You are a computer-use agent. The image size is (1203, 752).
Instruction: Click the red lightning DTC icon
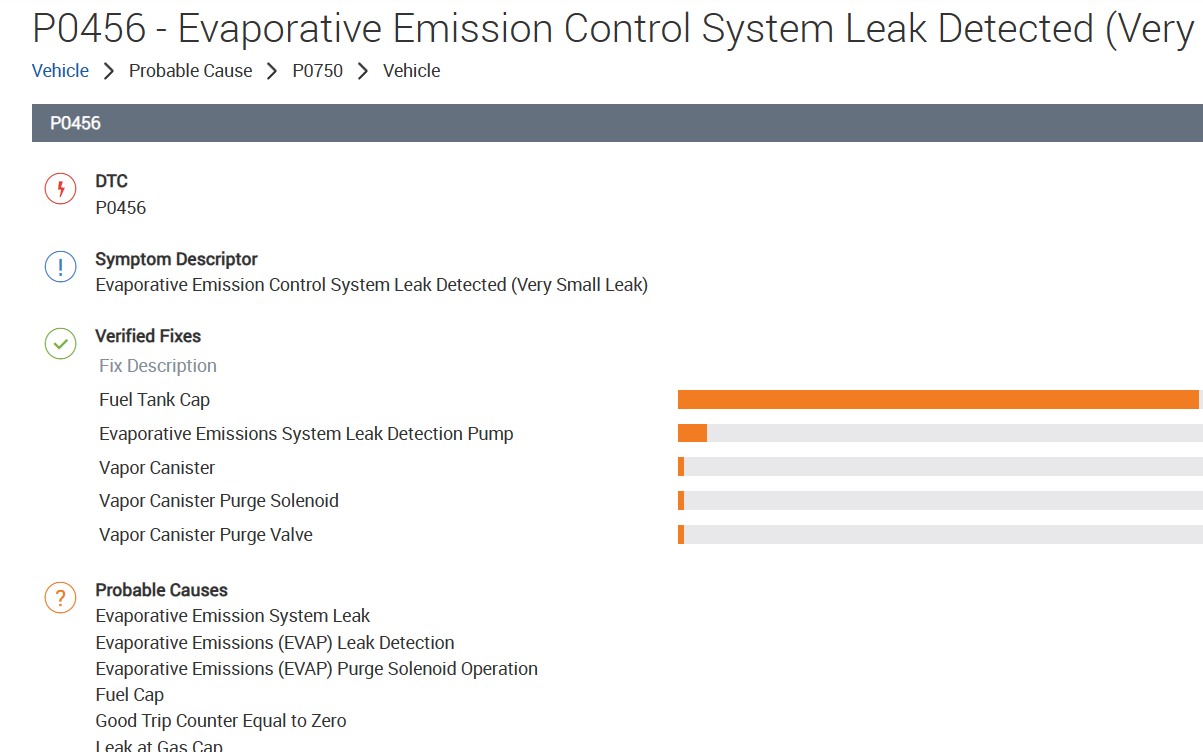(x=60, y=189)
